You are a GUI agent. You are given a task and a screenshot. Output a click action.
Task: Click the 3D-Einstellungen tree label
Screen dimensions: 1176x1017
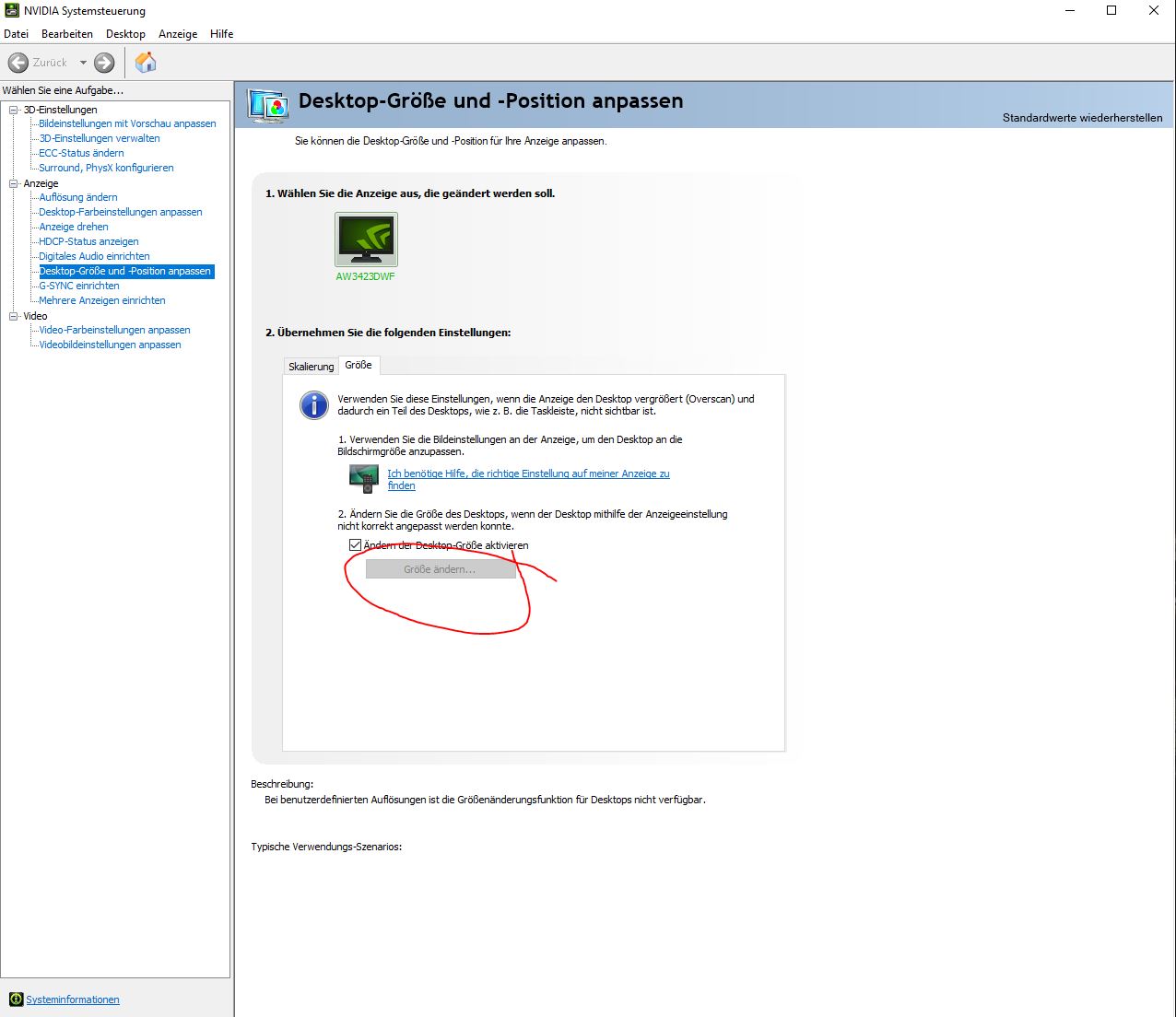[x=60, y=110]
